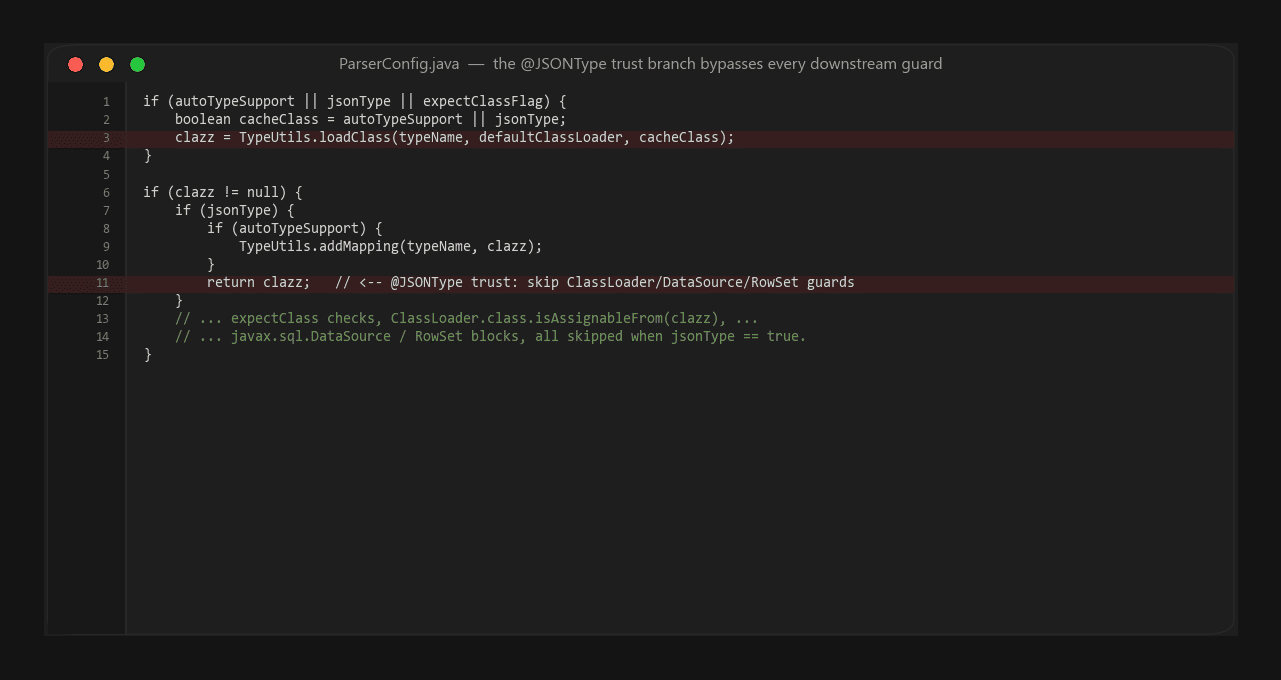Screen dimensions: 1281x680
Task: Click the 'TypeUtils.addMapping(typeName, clazz);' line
Action: pos(391,246)
